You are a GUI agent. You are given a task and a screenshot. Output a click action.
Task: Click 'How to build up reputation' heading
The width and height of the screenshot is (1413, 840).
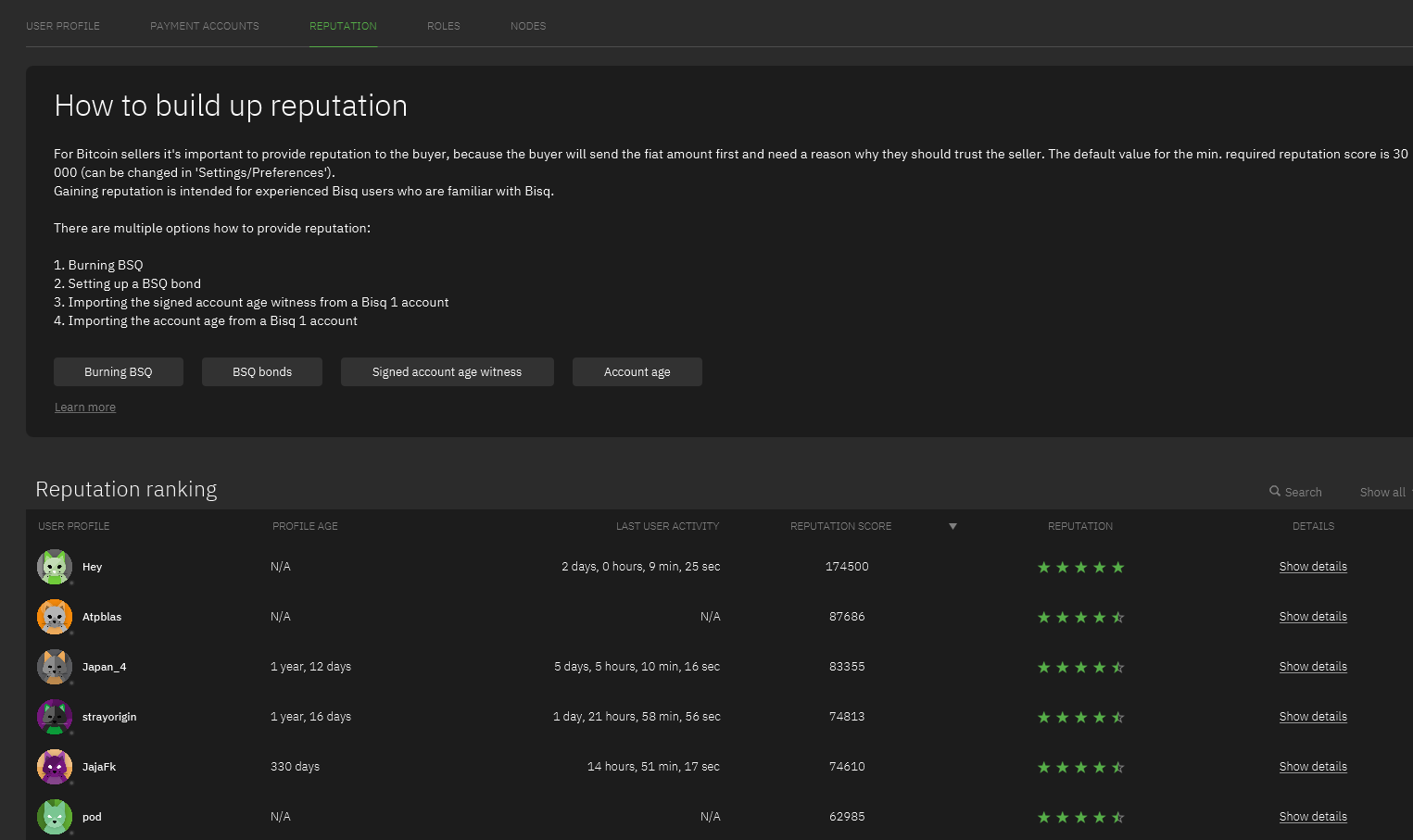231,106
